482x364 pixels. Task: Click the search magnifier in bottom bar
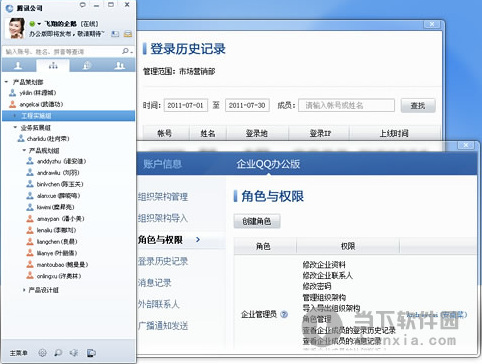coord(58,352)
